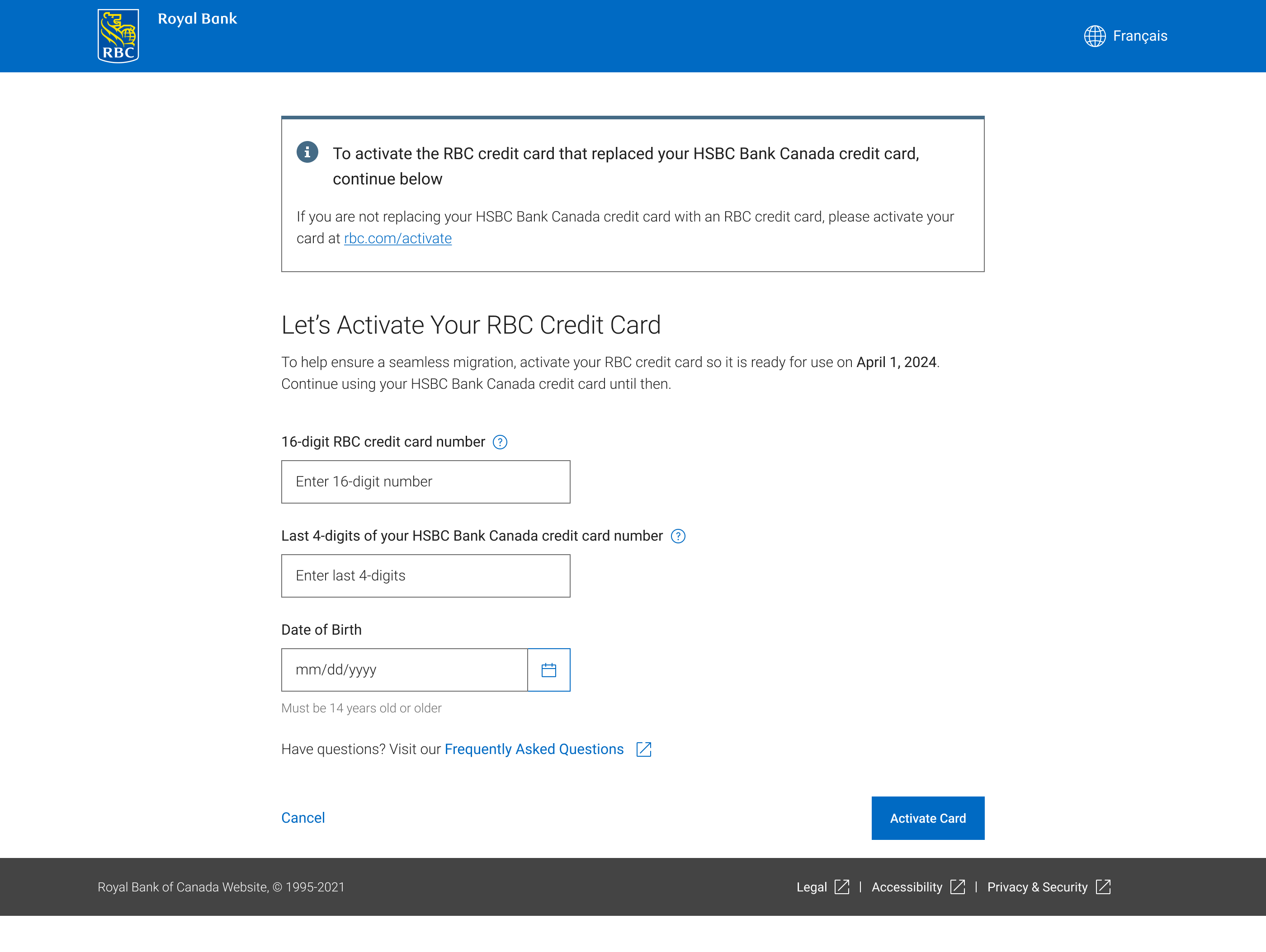Click the globe language icon
Screen dimensions: 1266x952
[x=1094, y=36]
